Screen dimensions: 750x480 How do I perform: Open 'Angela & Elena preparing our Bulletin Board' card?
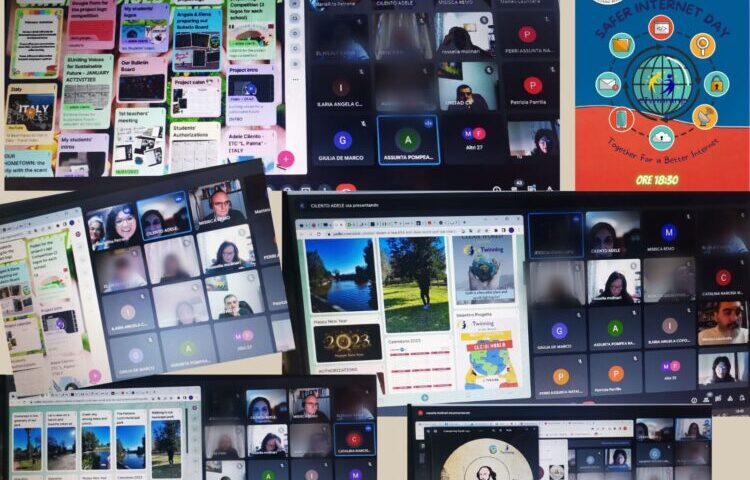[x=197, y=39]
